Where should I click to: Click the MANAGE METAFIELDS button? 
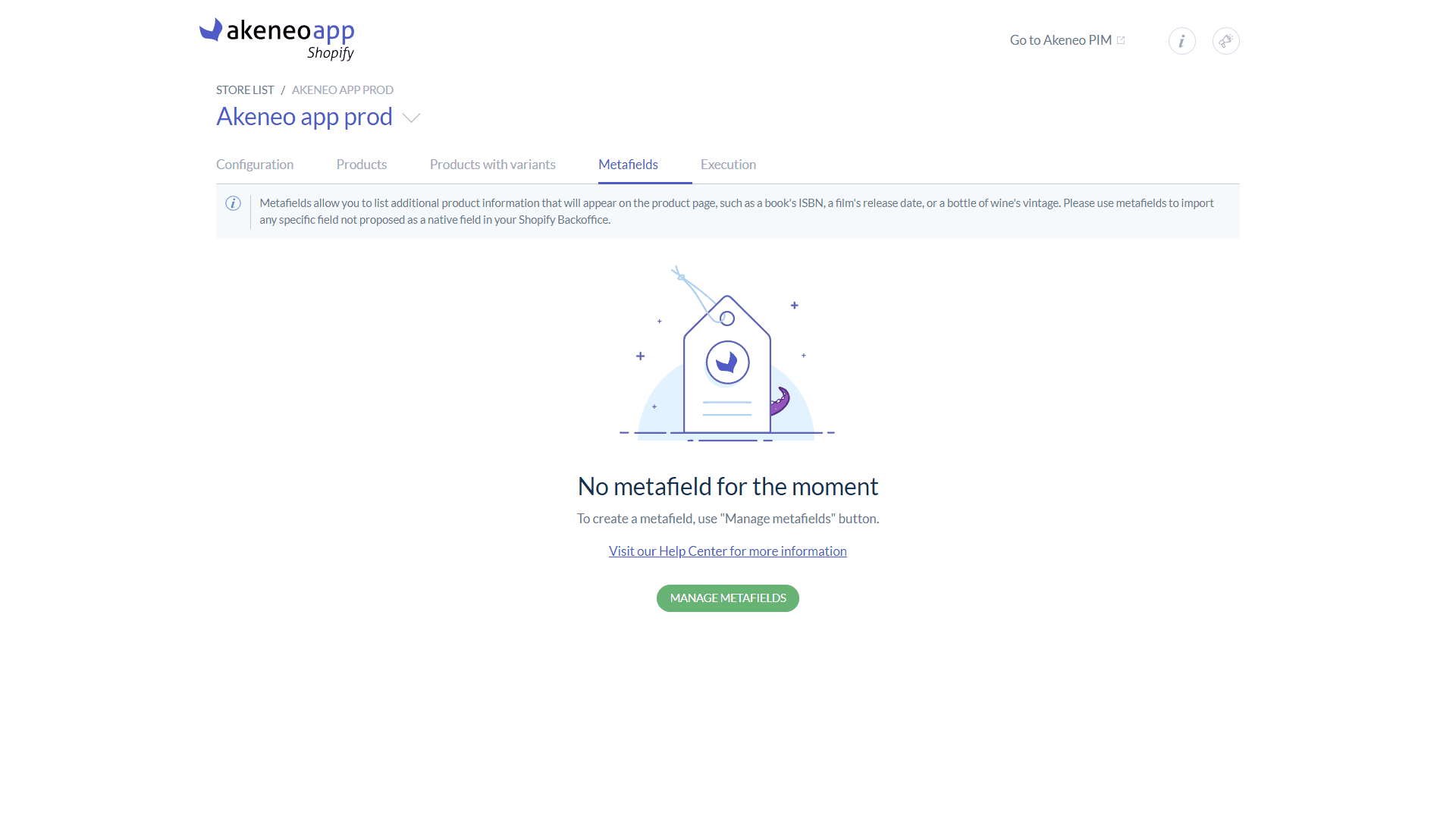(x=728, y=598)
